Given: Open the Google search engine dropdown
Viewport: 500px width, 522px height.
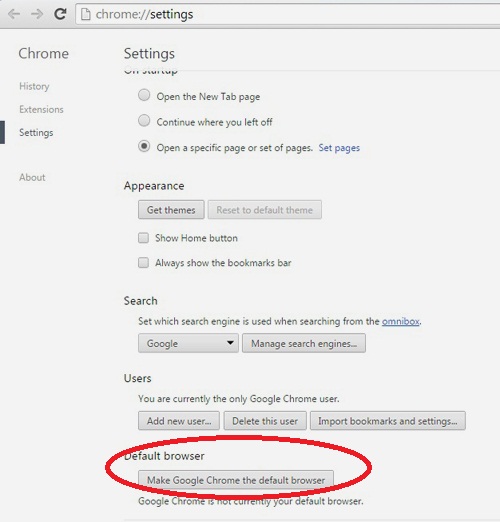Looking at the screenshot, I should coord(188,343).
